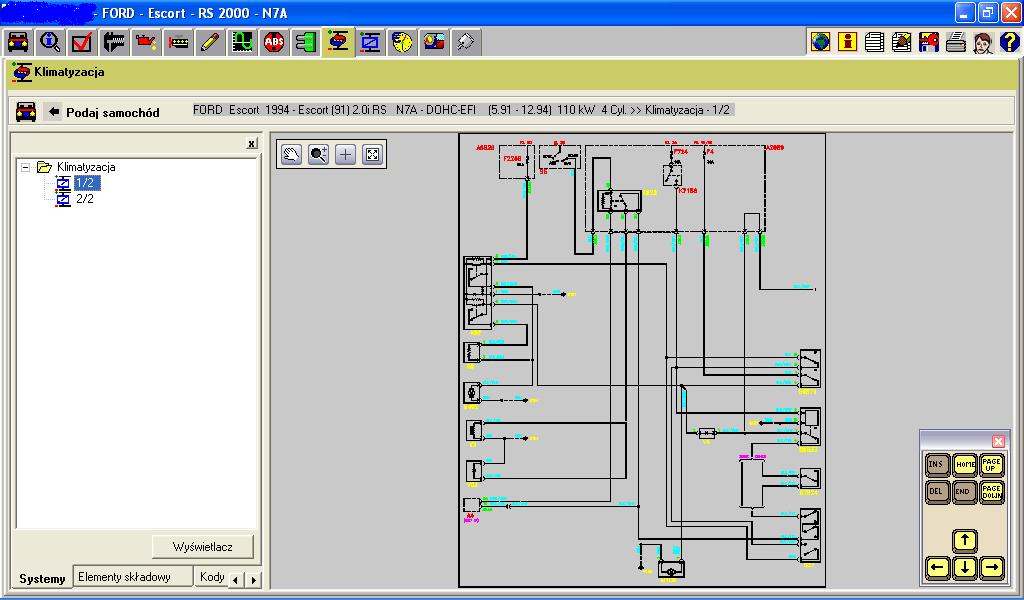Viewport: 1024px width, 600px height.
Task: Click the right tab scroll arrow
Action: click(253, 580)
